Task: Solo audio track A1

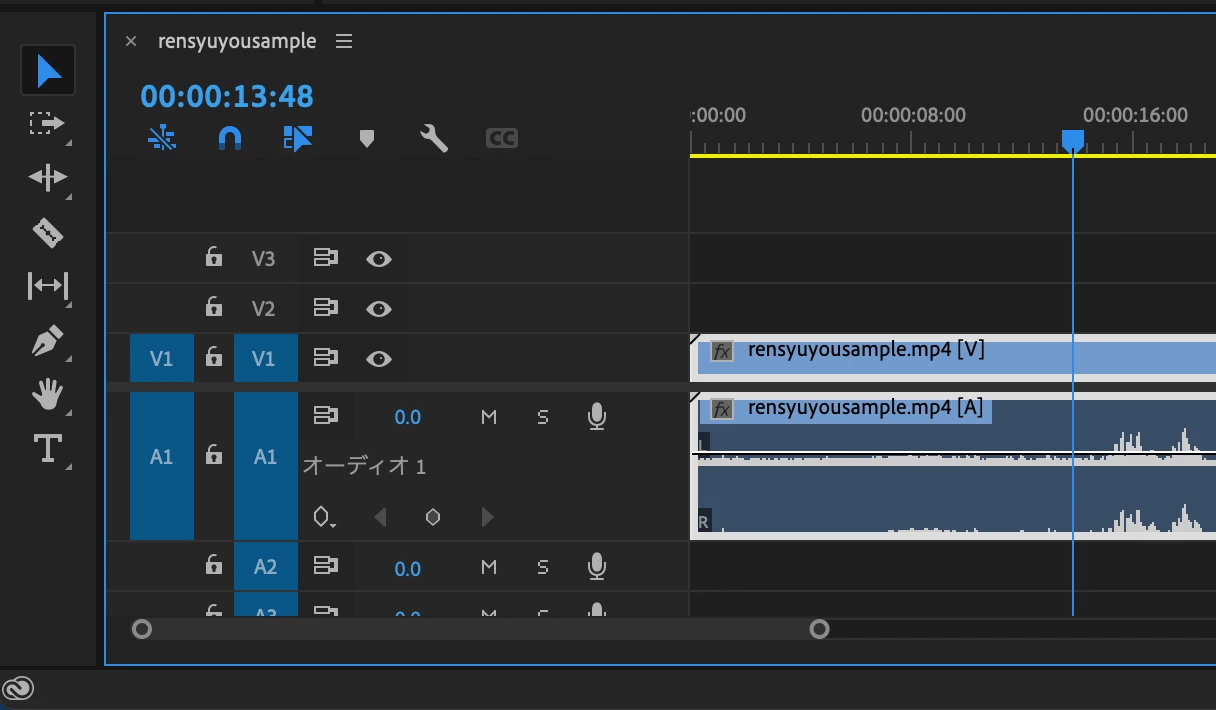Action: coord(543,417)
